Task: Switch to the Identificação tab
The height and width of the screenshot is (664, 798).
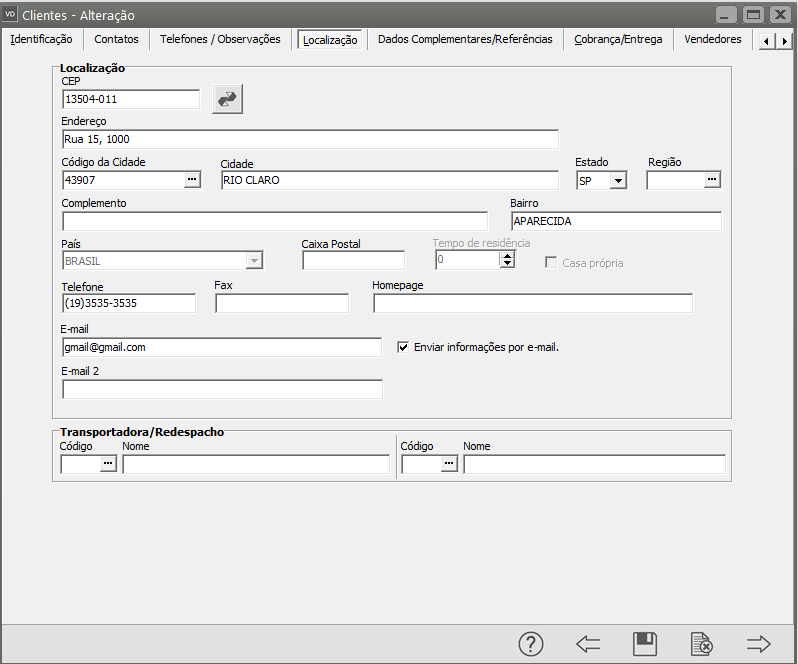Action: pyautogui.click(x=41, y=39)
